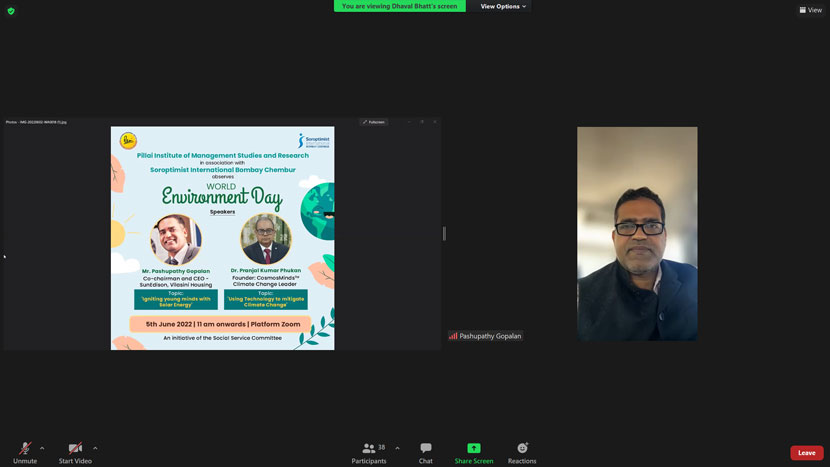Expand audio options arrow next to Unmute
This screenshot has height=467, width=830.
click(x=42, y=448)
